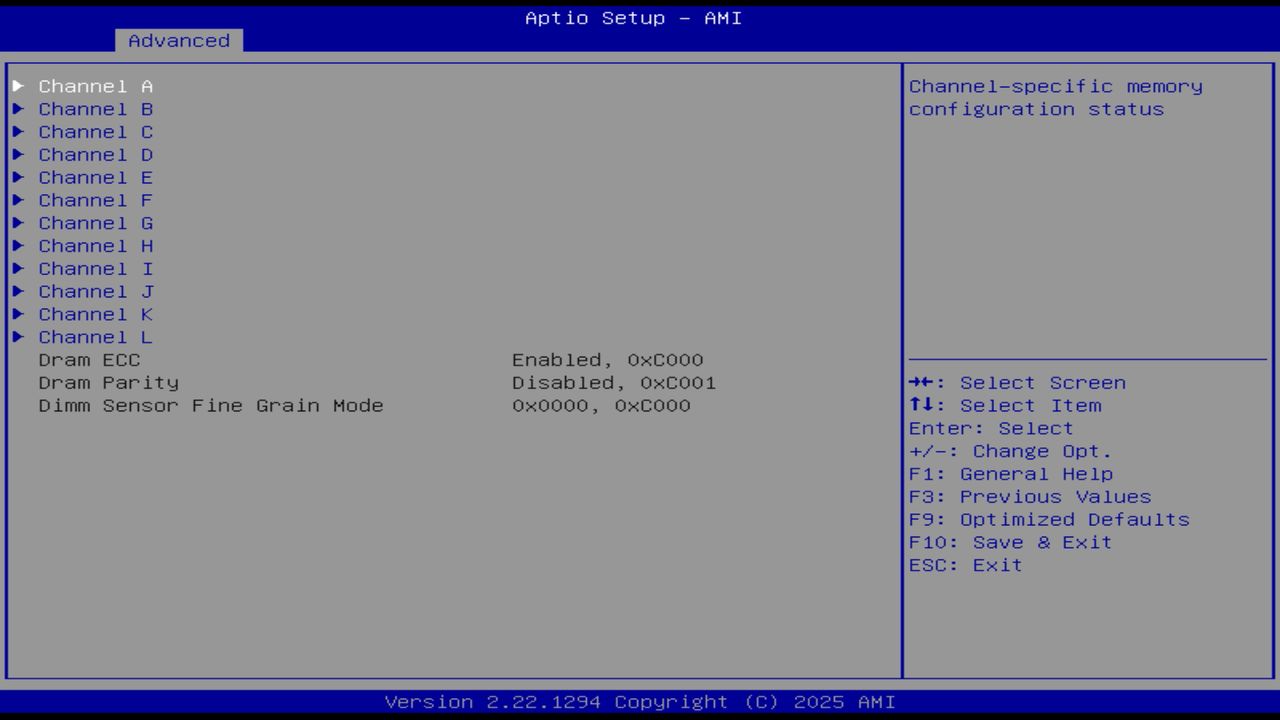Click the Aptio Setup title bar

[632, 17]
